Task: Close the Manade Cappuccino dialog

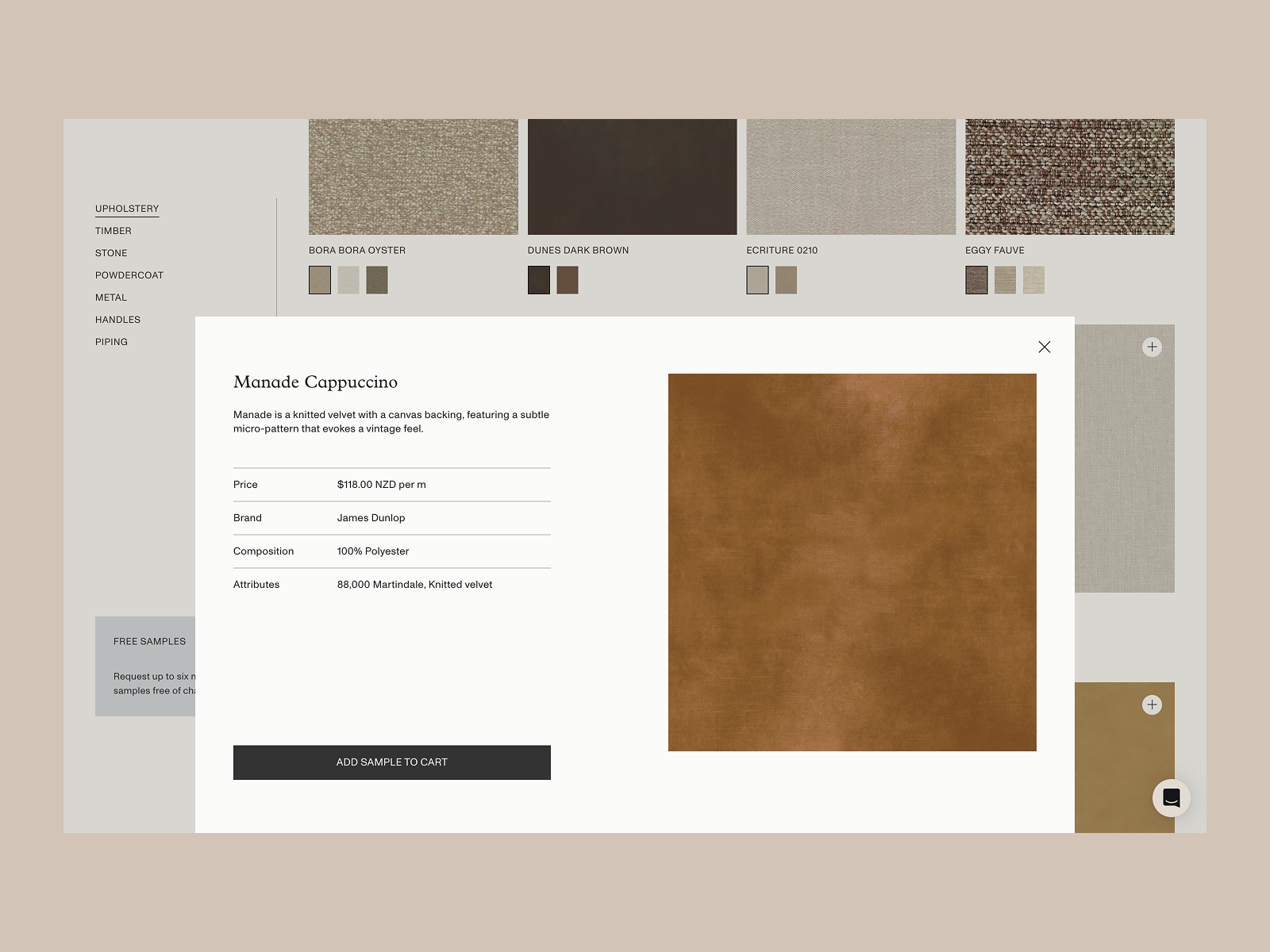Action: click(x=1045, y=347)
